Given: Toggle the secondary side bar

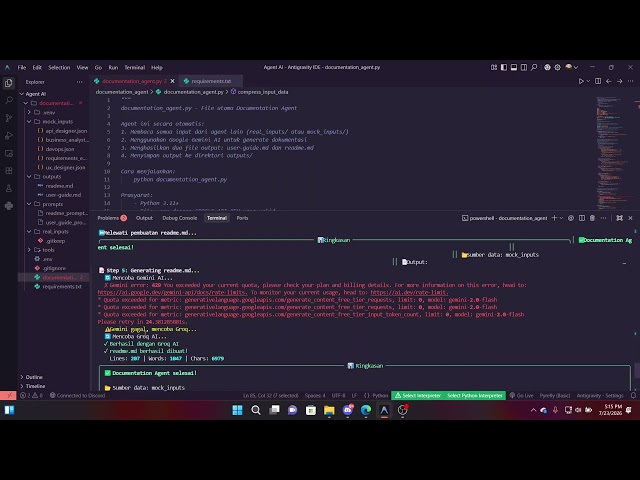Looking at the screenshot, I should click(x=524, y=67).
